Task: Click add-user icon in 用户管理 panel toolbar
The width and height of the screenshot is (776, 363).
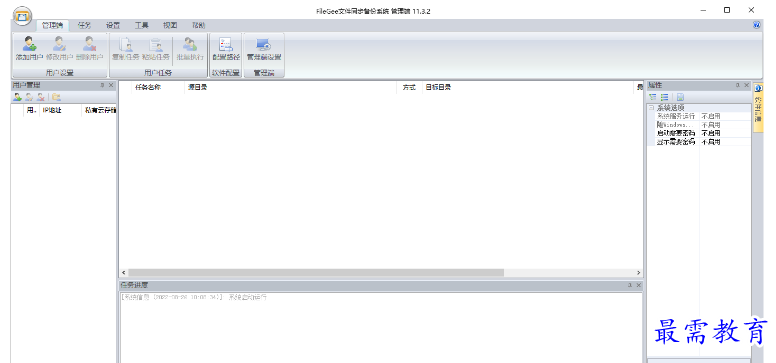Action: click(17, 97)
